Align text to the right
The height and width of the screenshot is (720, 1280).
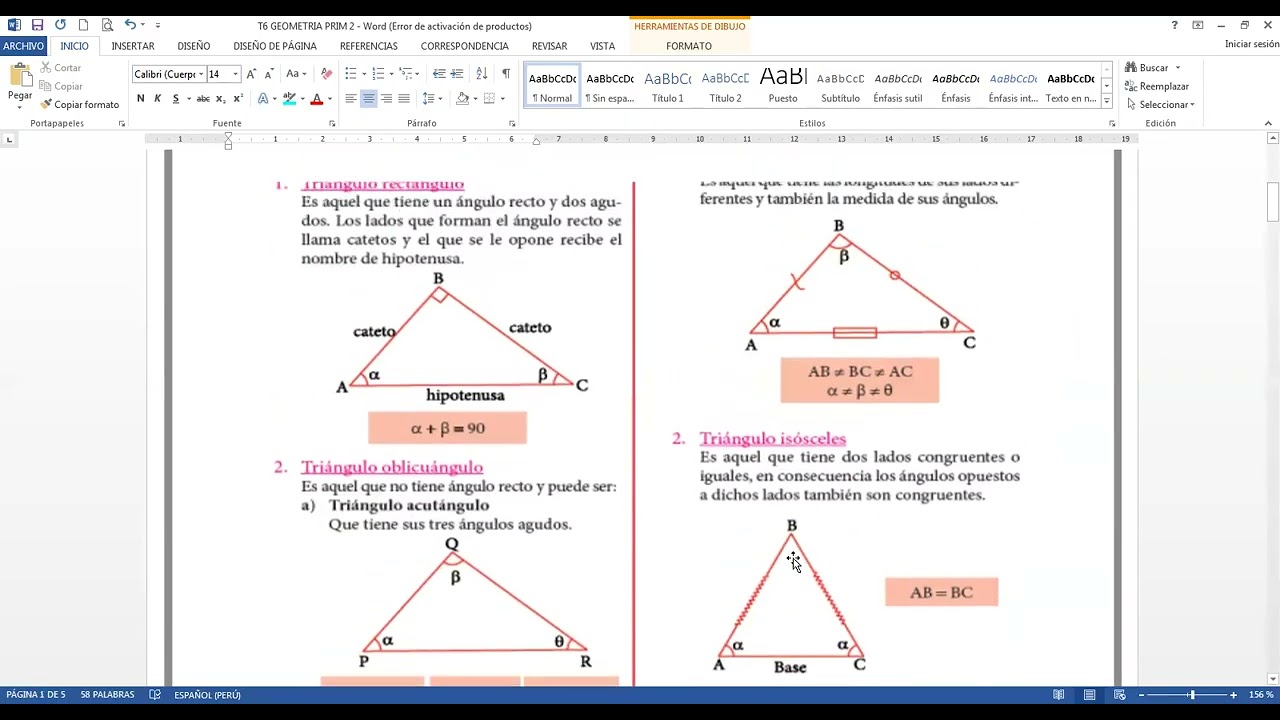click(386, 98)
